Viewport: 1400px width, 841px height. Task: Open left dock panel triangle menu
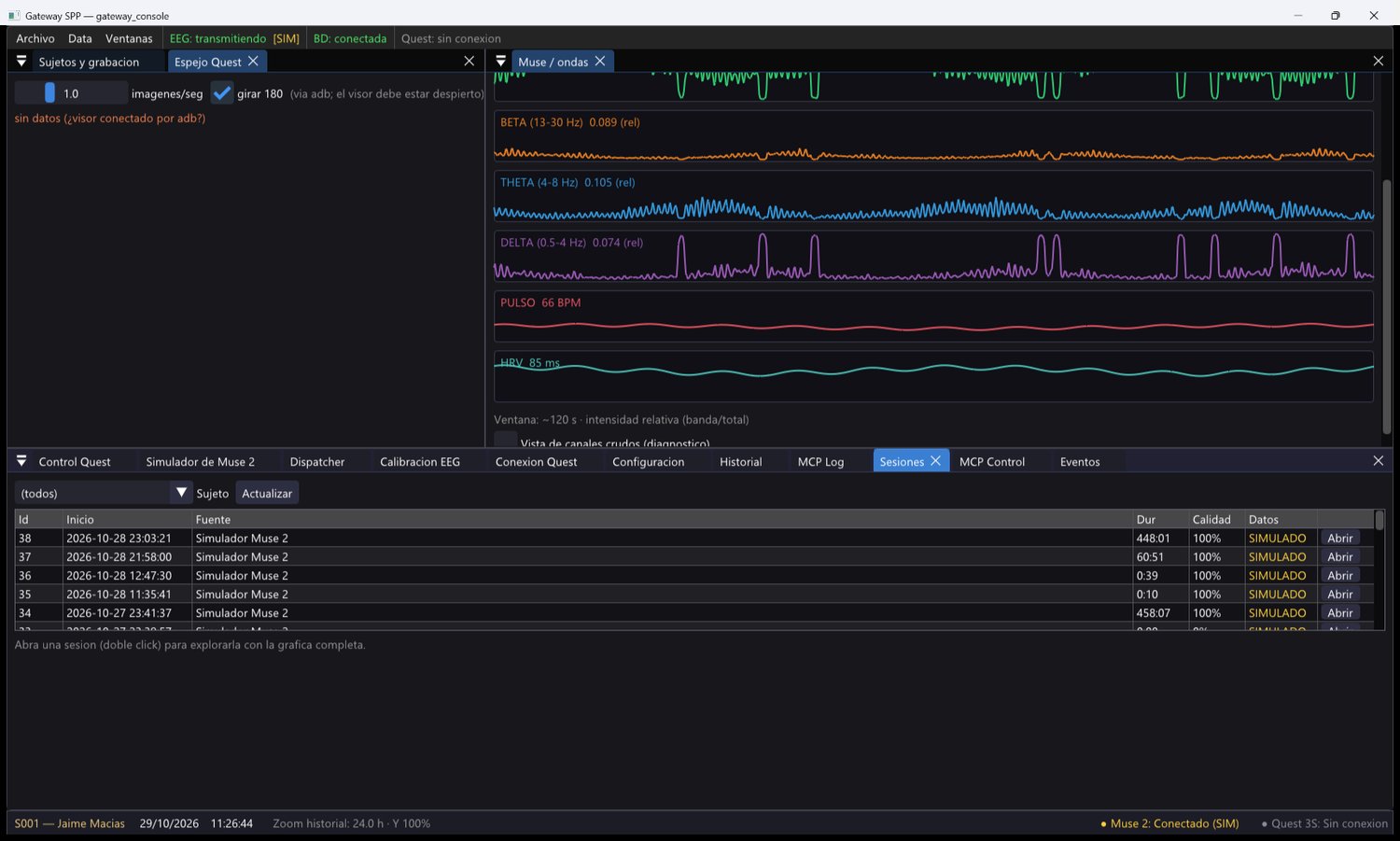(21, 62)
